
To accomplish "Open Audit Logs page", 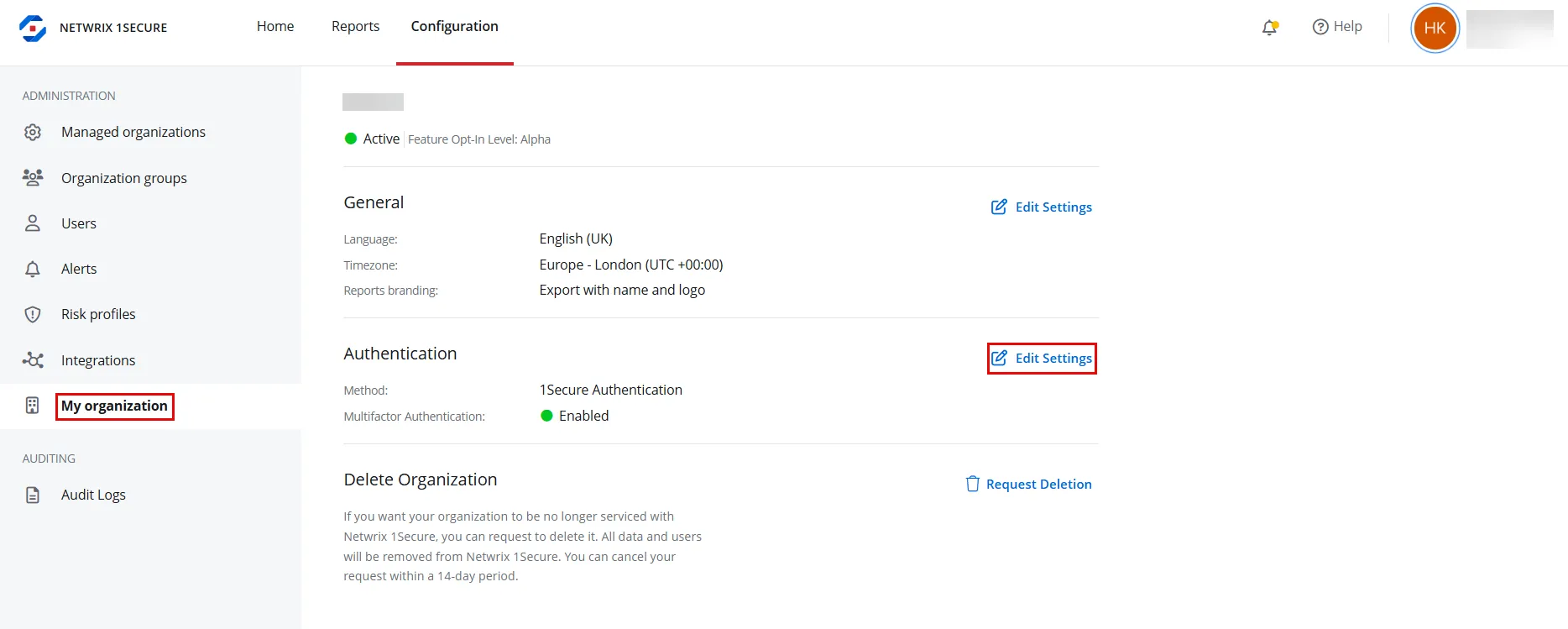I will [x=93, y=495].
